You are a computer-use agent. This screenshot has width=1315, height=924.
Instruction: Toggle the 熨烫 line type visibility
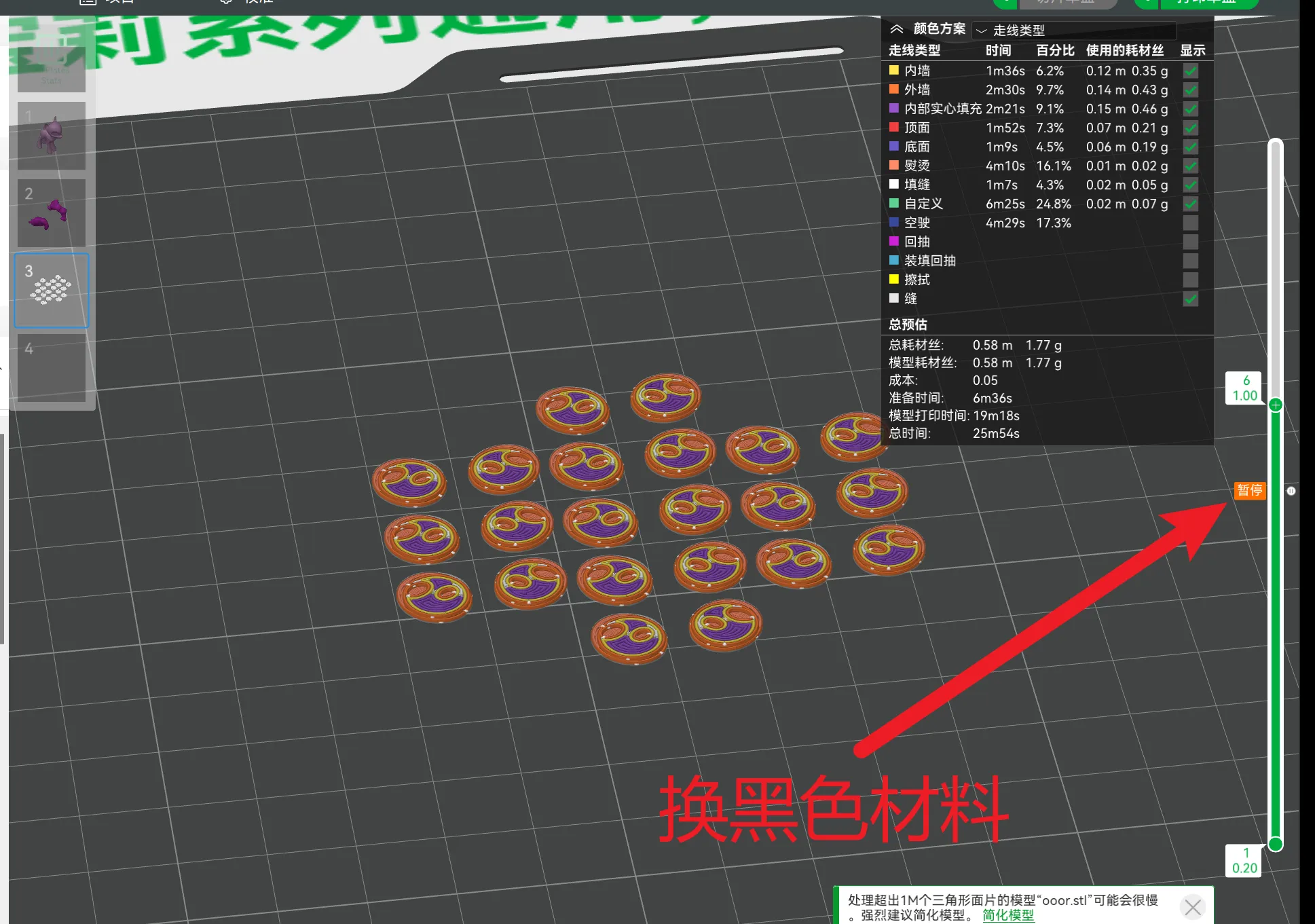coord(1190,166)
